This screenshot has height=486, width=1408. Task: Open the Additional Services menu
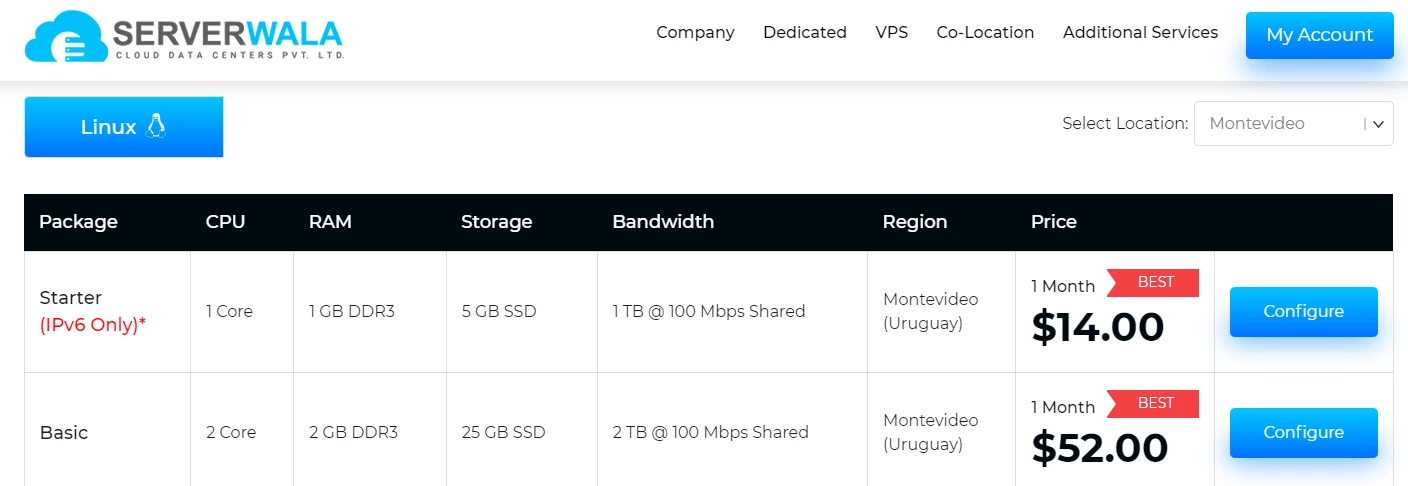pyautogui.click(x=1140, y=32)
